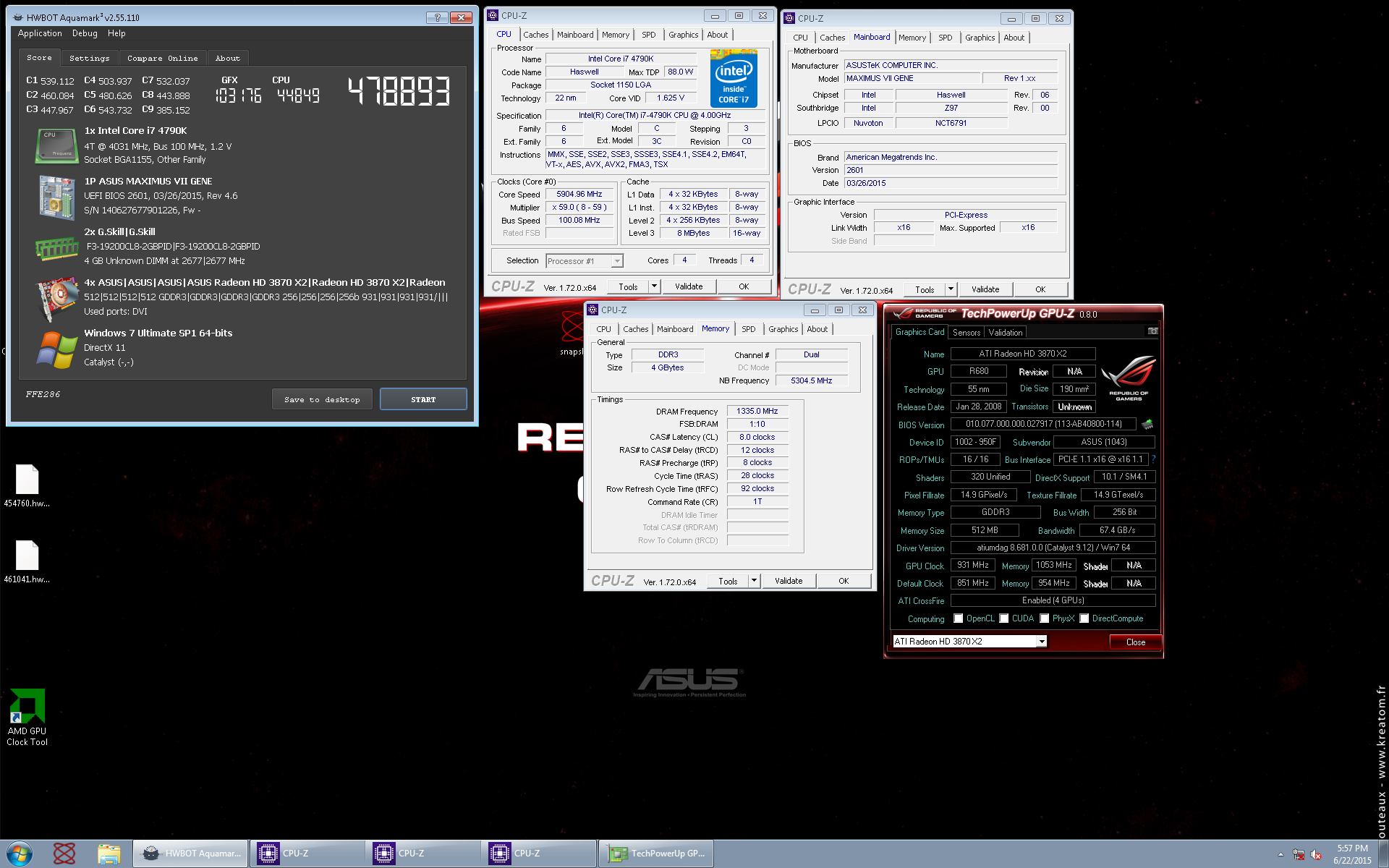Open the Windows Start menu orb
Screen dimensions: 1389x868
coord(19,854)
